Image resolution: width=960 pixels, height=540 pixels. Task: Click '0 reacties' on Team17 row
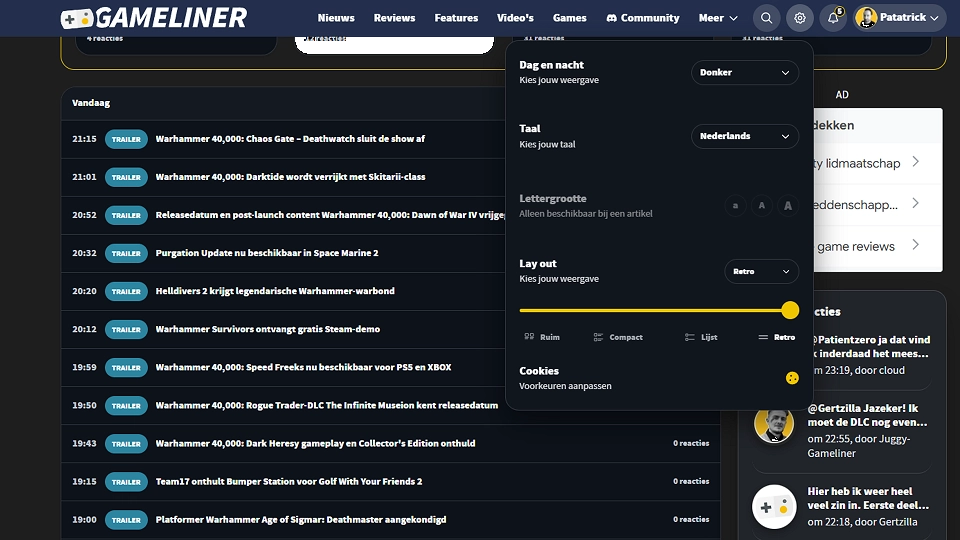(691, 481)
